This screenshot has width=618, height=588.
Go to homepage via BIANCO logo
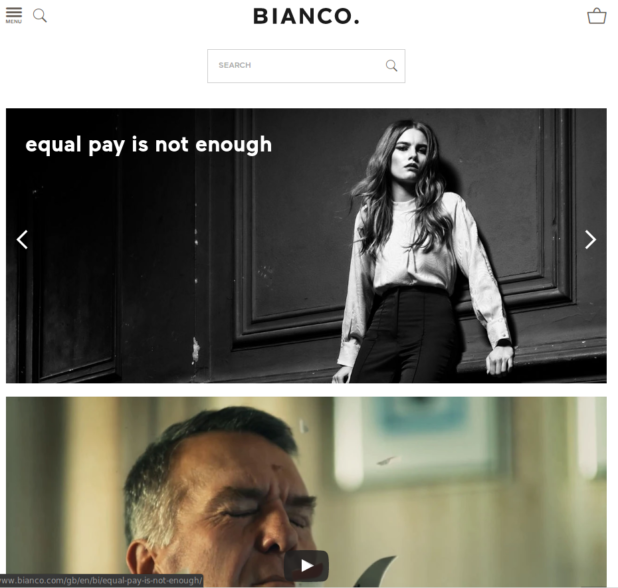306,16
